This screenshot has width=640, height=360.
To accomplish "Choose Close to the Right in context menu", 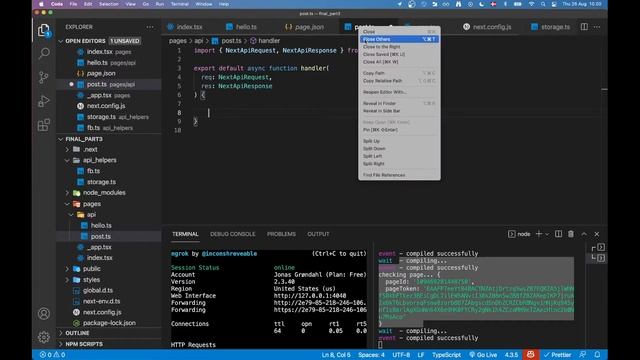I will [399, 47].
